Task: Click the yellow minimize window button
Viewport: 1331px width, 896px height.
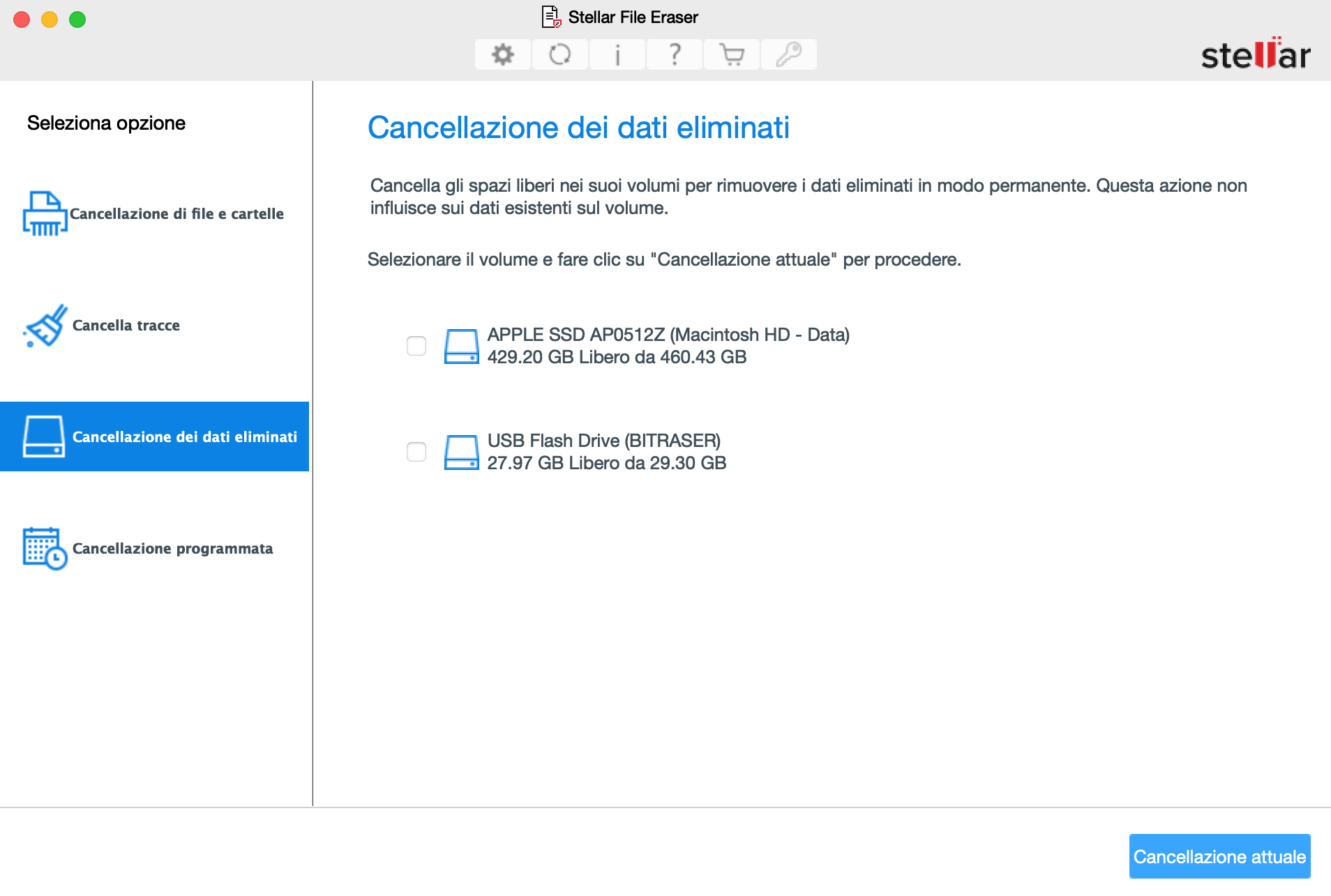Action: 50,20
